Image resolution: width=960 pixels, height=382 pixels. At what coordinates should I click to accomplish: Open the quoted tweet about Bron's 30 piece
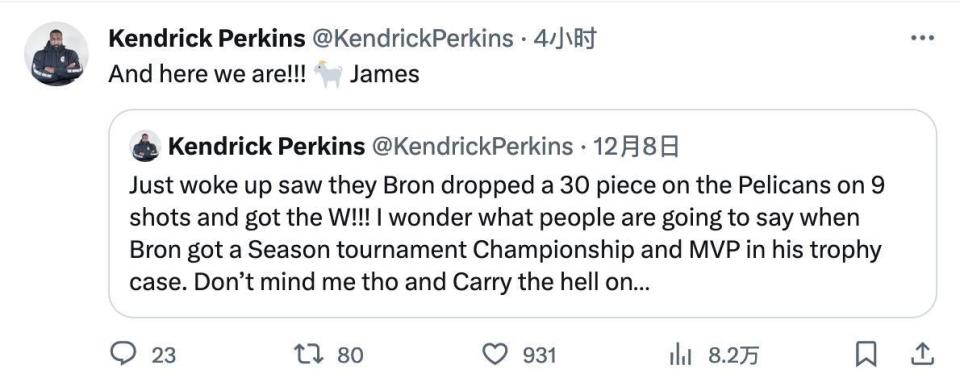click(x=522, y=214)
